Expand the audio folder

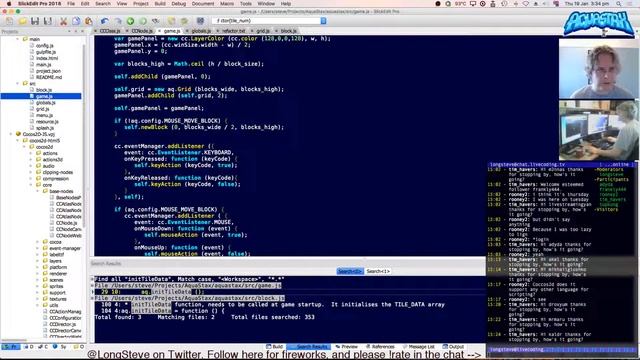tap(31, 166)
